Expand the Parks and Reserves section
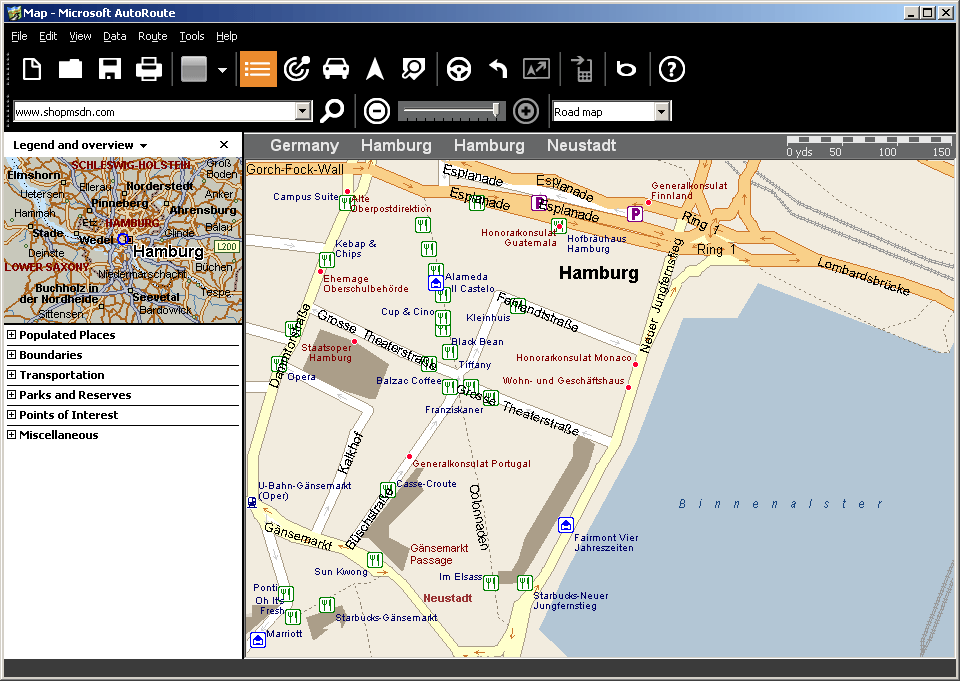This screenshot has width=960, height=681. pos(11,394)
